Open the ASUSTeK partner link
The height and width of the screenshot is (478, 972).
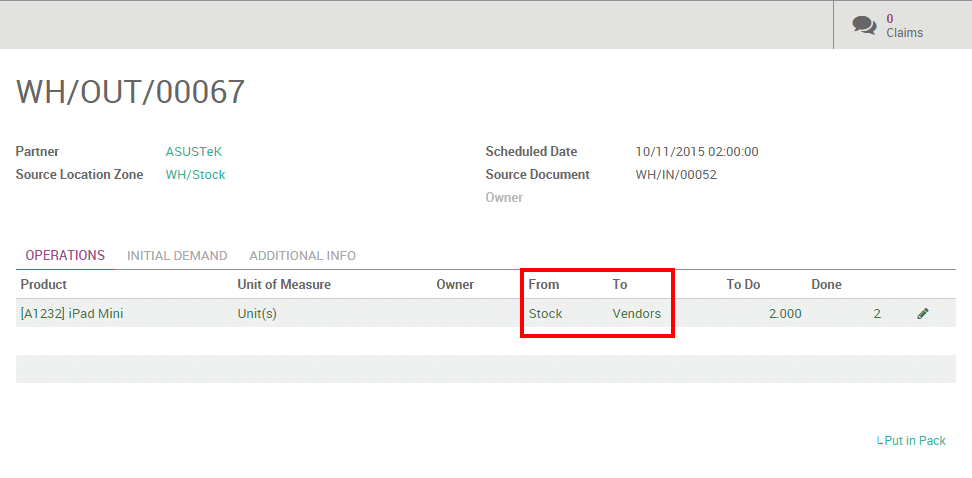pyautogui.click(x=193, y=152)
